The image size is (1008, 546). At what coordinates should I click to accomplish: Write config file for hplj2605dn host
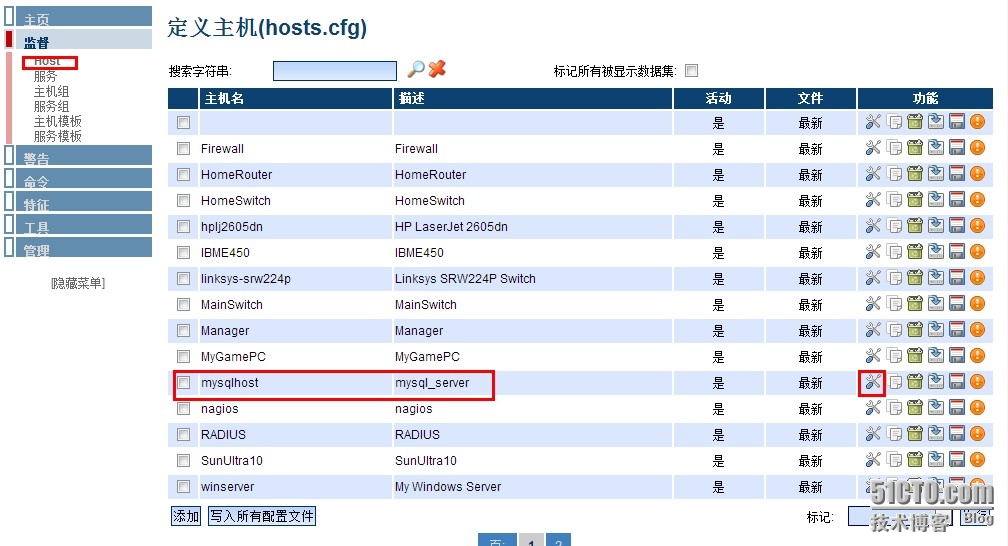(x=957, y=226)
